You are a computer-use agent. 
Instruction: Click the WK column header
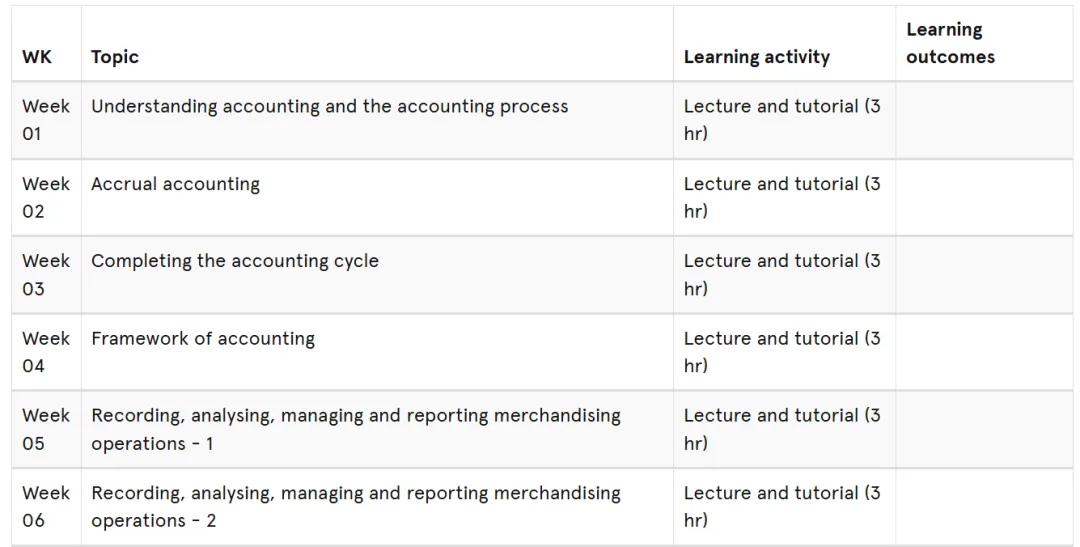click(37, 56)
